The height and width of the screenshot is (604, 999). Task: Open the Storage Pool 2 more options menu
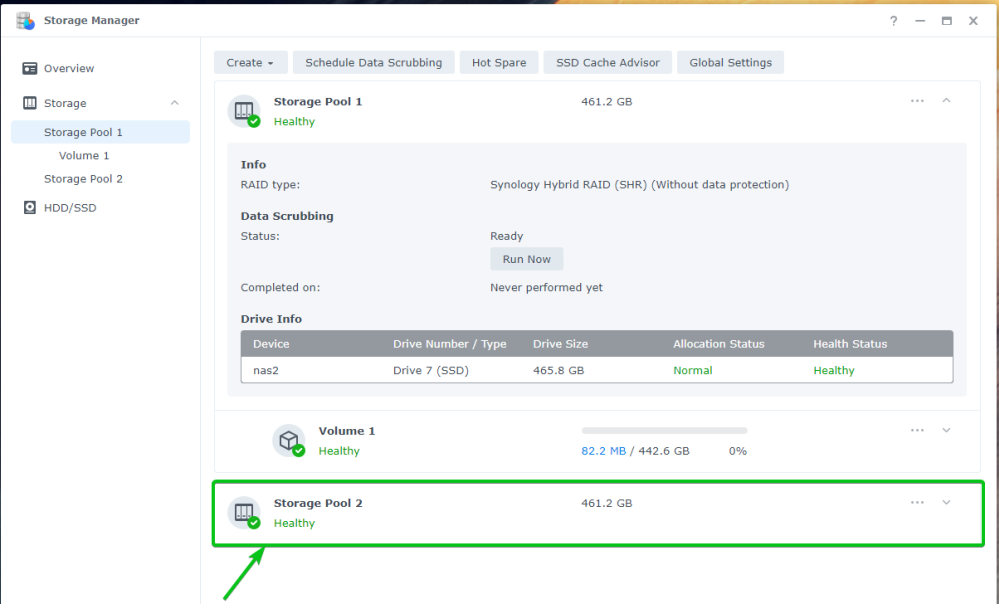pos(917,502)
